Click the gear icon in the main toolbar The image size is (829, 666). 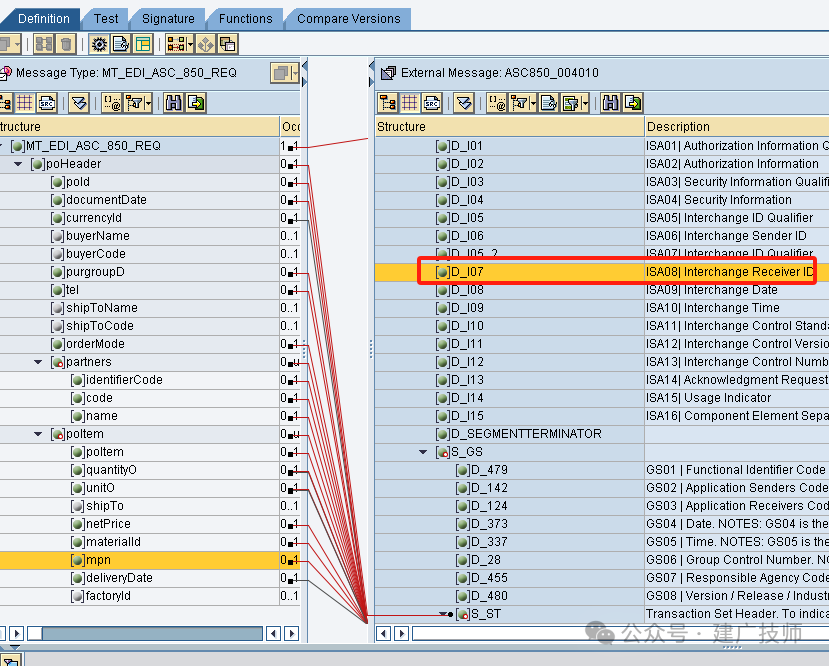[98, 44]
